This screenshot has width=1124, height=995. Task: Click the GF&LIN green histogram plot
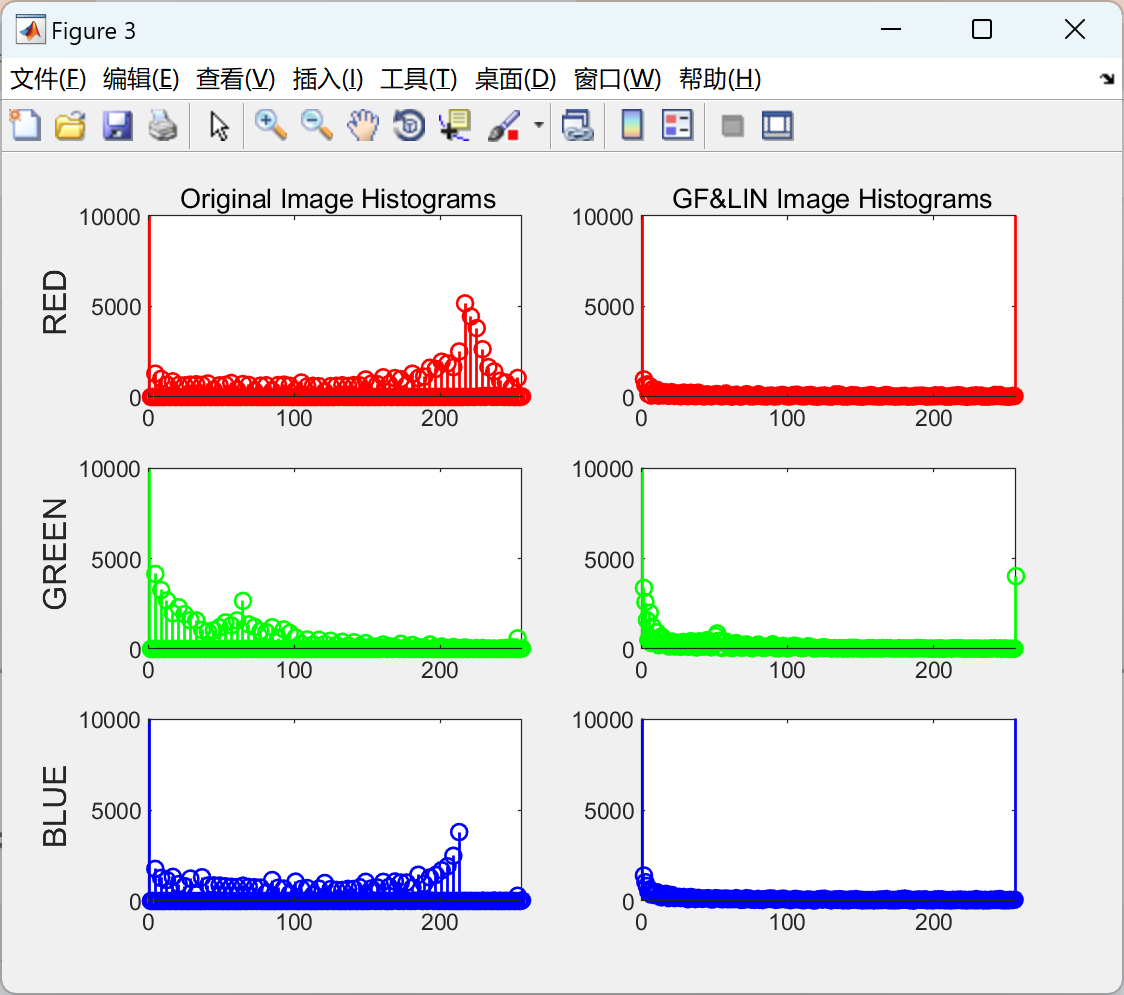pos(829,559)
